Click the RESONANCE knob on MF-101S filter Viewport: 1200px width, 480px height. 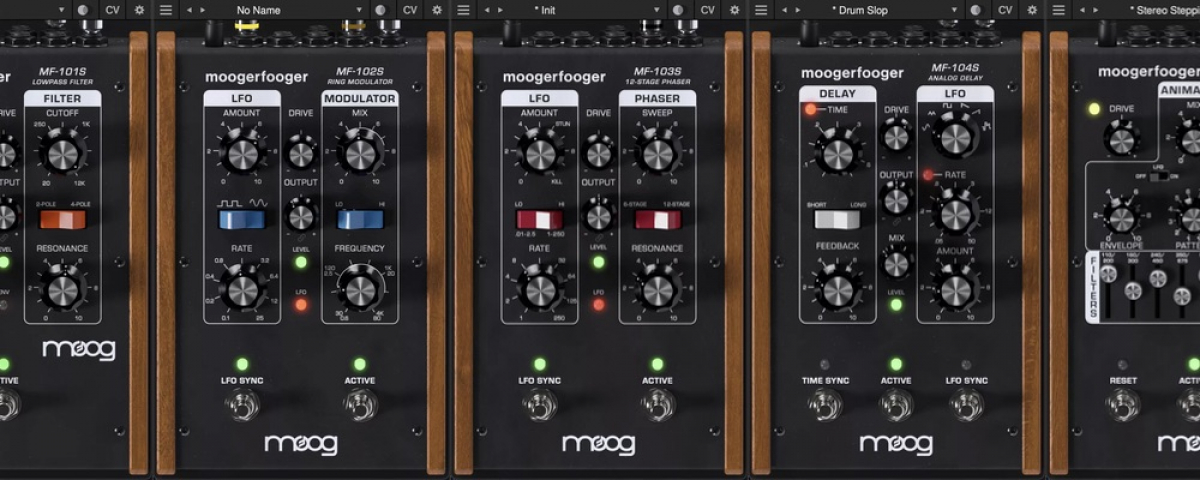point(62,290)
